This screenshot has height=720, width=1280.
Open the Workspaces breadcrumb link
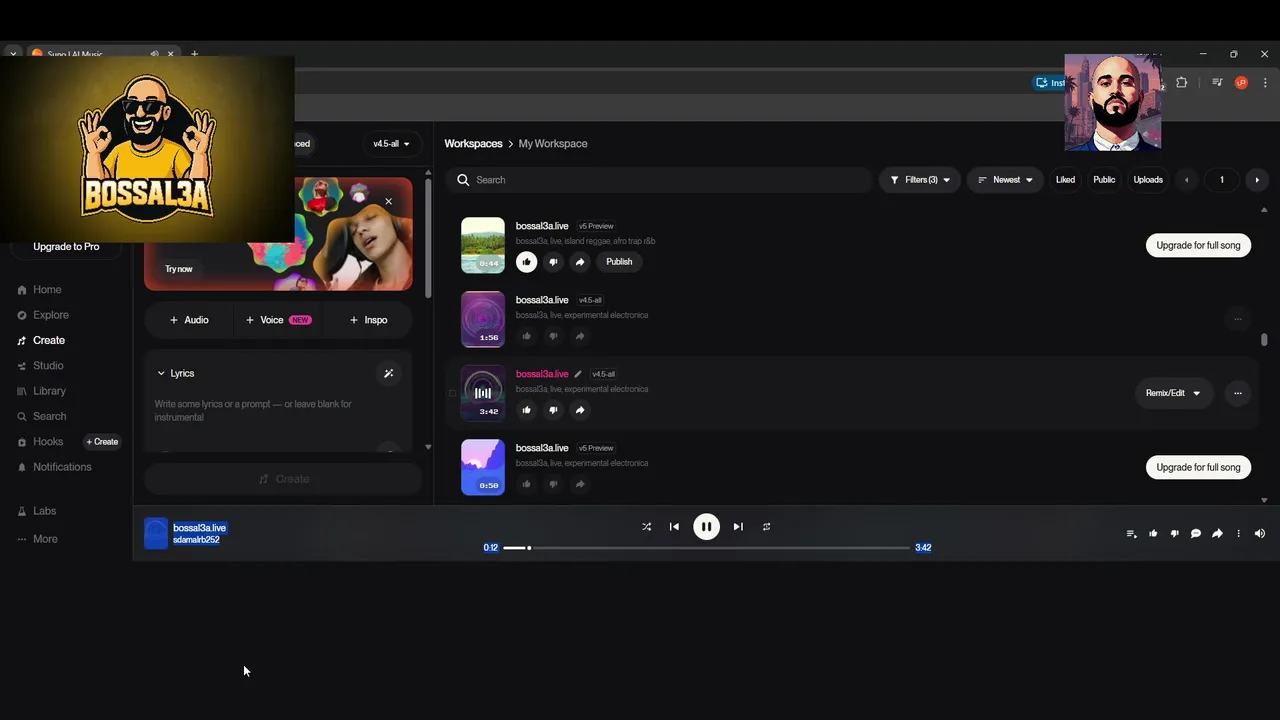click(473, 144)
